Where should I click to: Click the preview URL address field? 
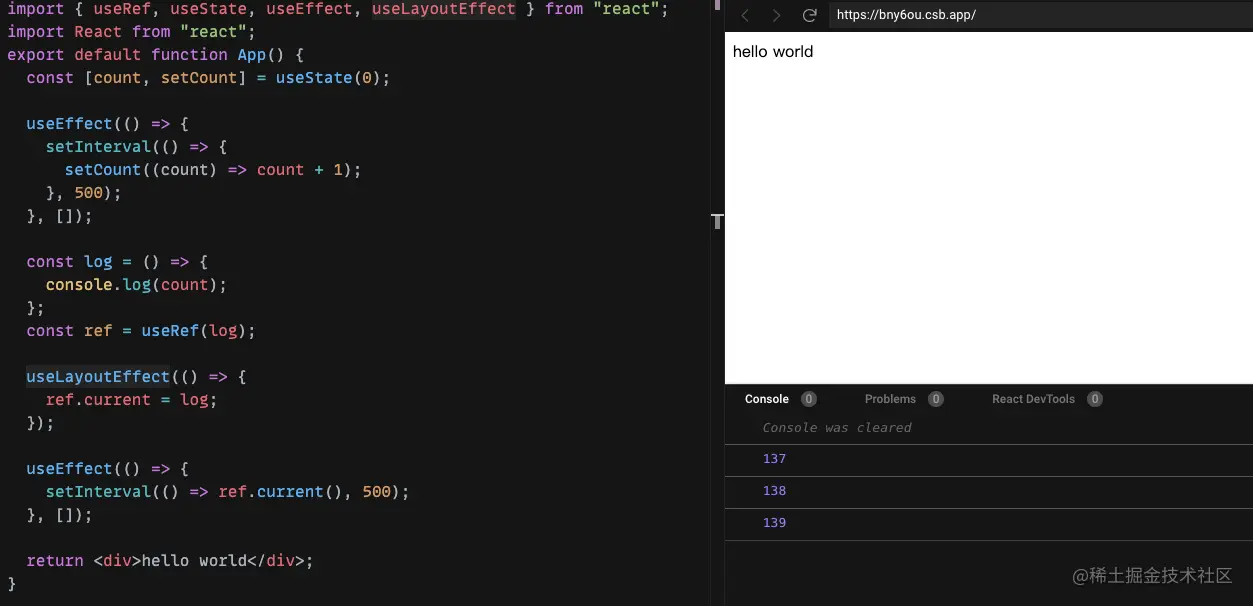click(x=1040, y=15)
